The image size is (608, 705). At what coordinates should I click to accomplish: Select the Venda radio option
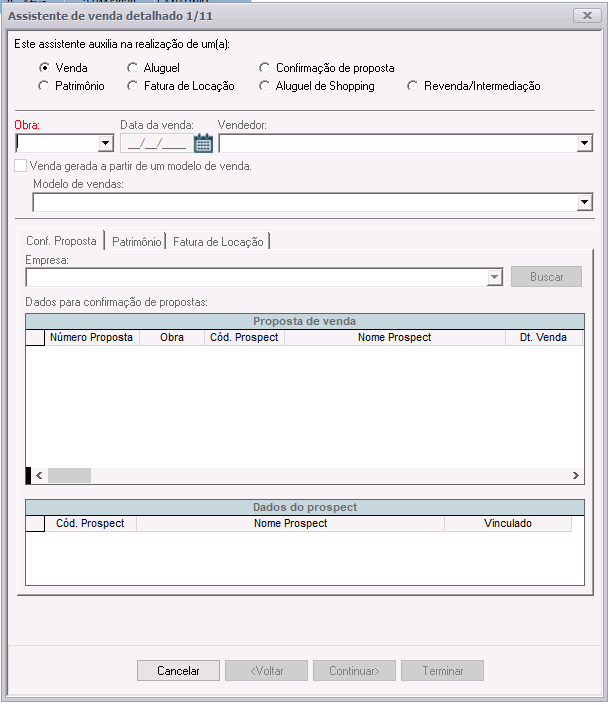coord(44,68)
